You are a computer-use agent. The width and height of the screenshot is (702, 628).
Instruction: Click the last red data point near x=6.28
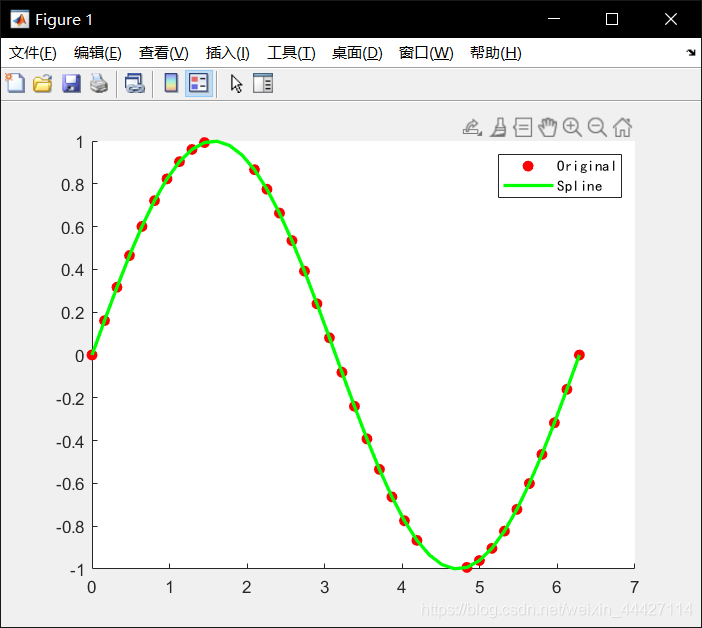(579, 355)
